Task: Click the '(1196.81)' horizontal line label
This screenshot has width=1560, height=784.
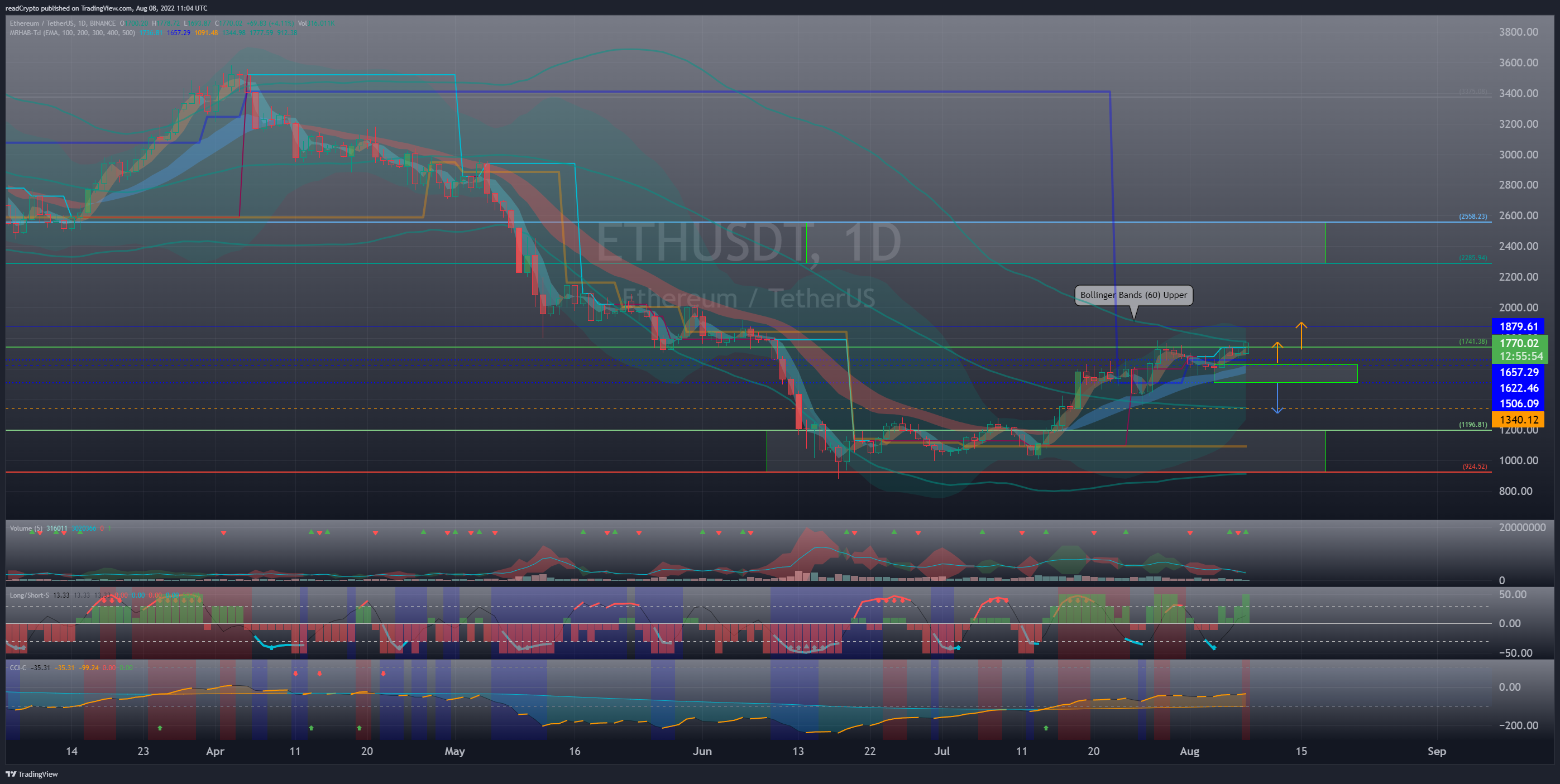Action: pyautogui.click(x=1473, y=425)
